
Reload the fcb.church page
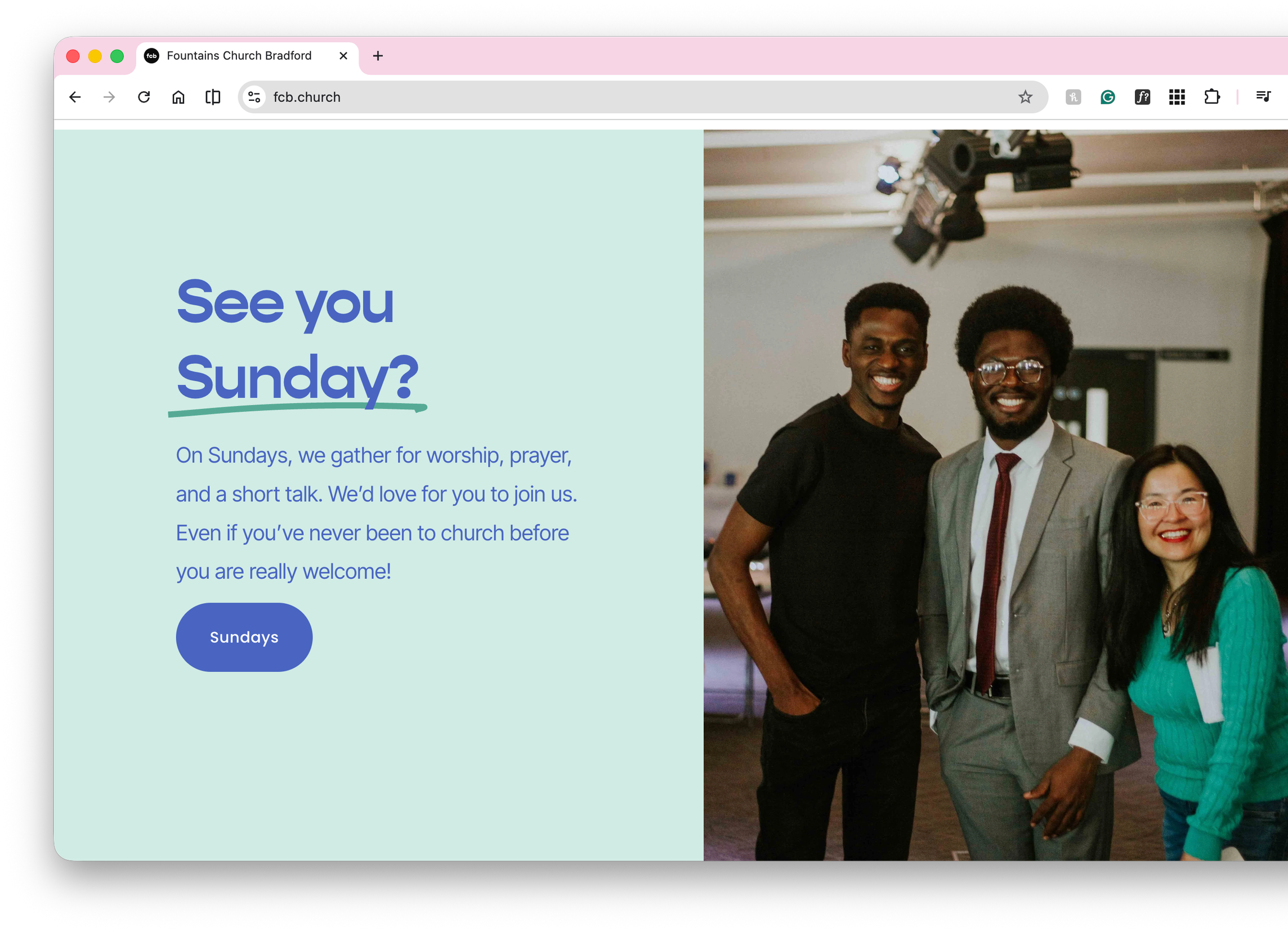(x=144, y=97)
